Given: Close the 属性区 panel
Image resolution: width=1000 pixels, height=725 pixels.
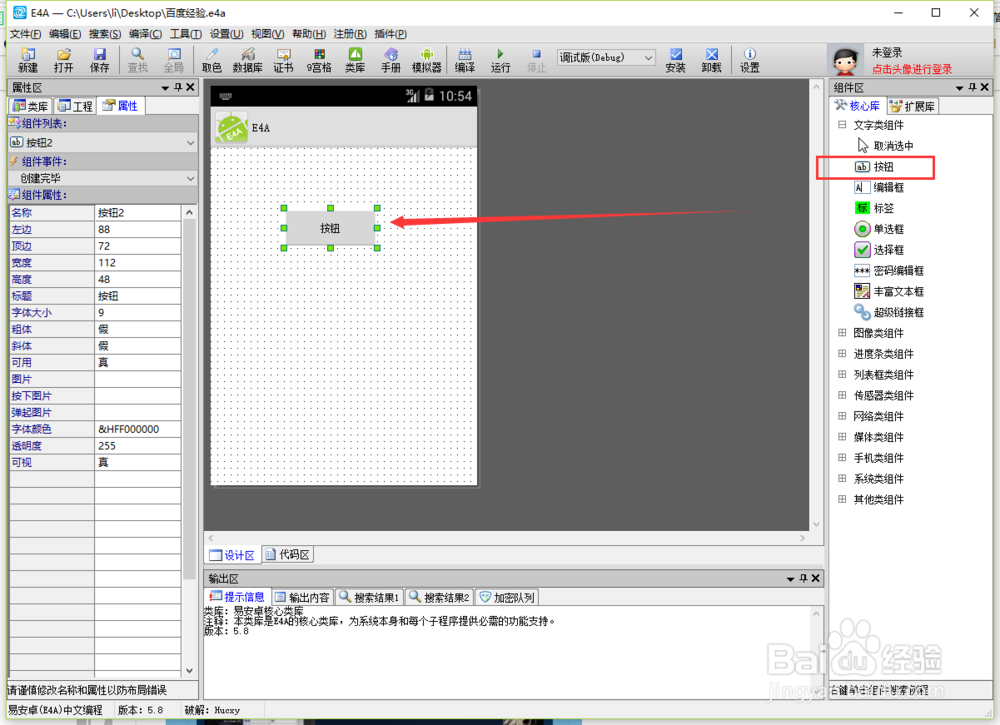Looking at the screenshot, I should 190,87.
